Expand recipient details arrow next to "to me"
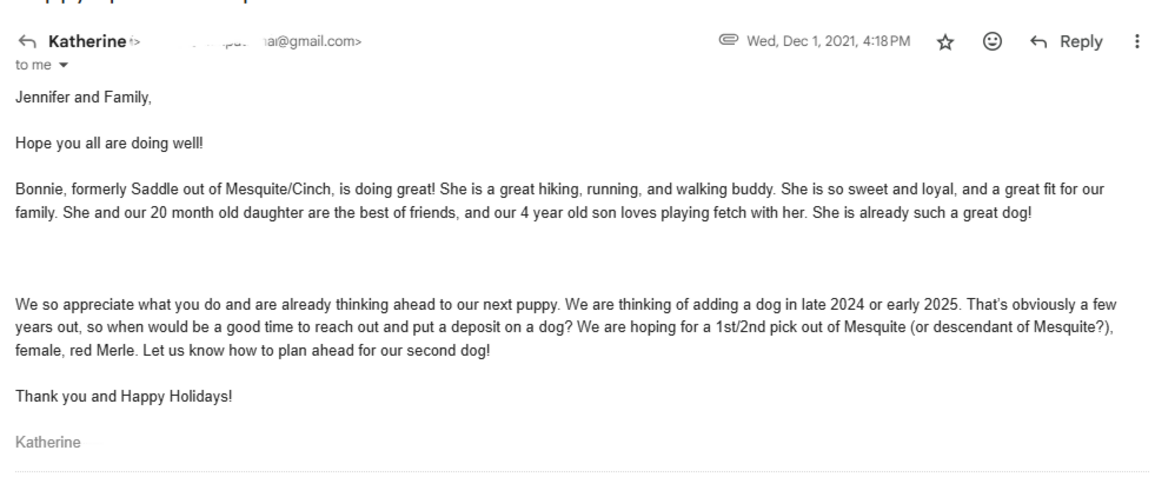This screenshot has width=1155, height=477. (63, 65)
